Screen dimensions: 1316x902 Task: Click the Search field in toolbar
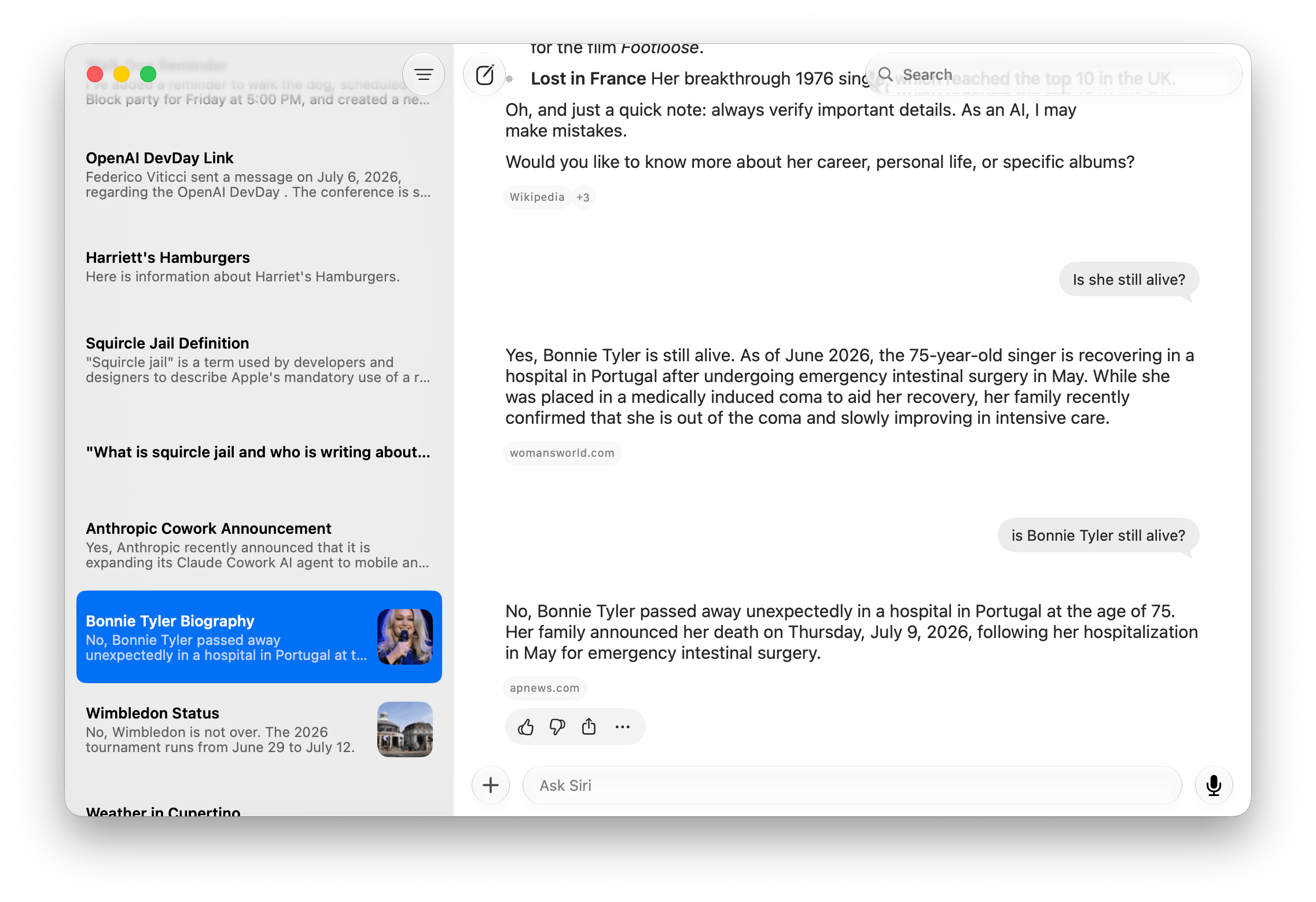click(x=1053, y=75)
